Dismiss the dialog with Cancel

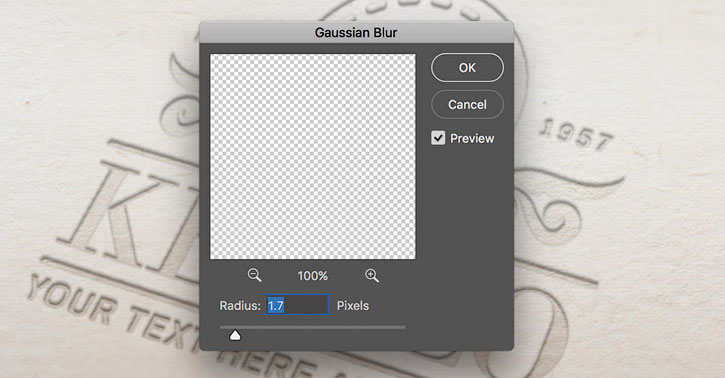pyautogui.click(x=467, y=104)
